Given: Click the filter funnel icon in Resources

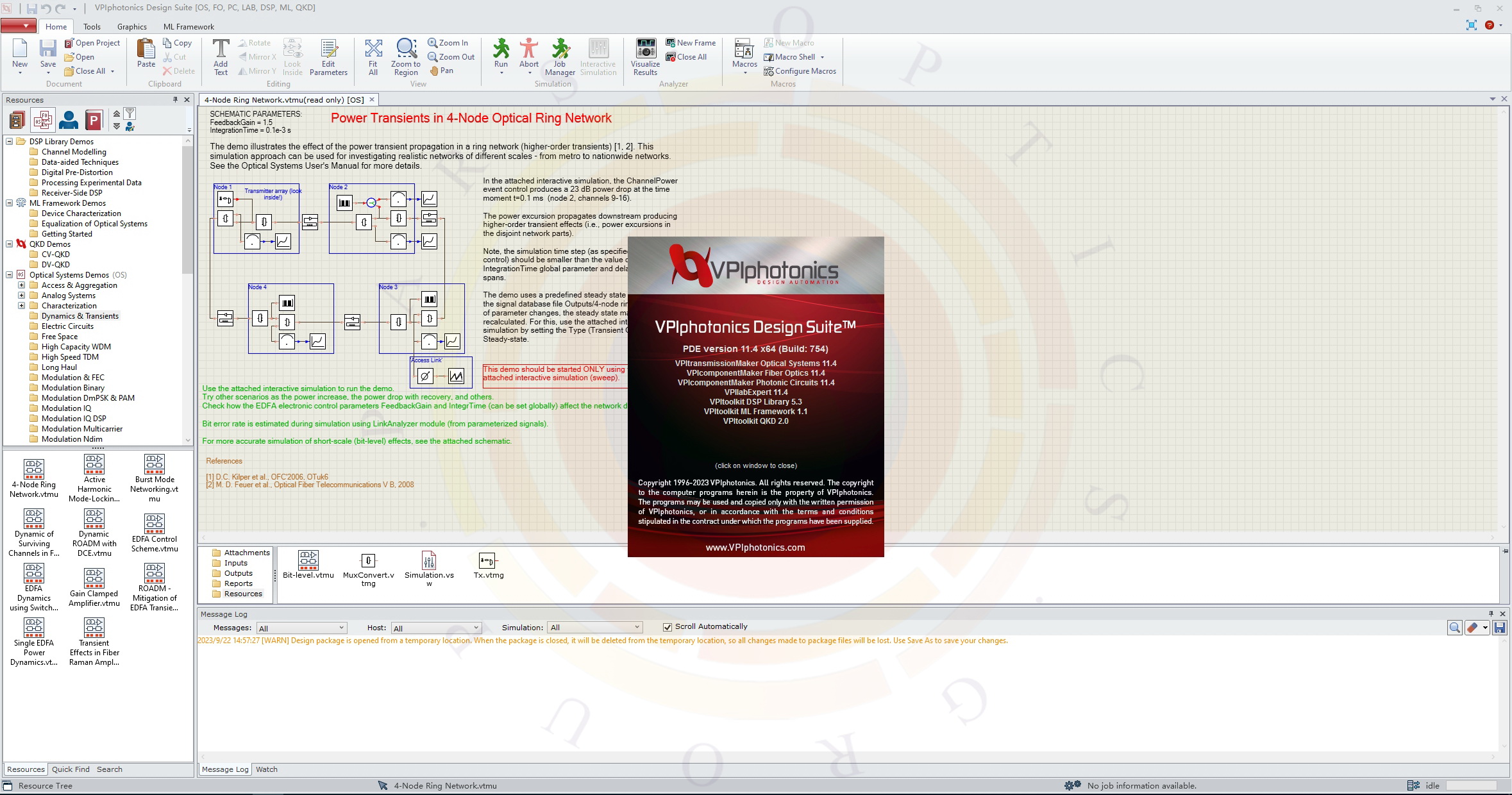Looking at the screenshot, I should pos(130,113).
